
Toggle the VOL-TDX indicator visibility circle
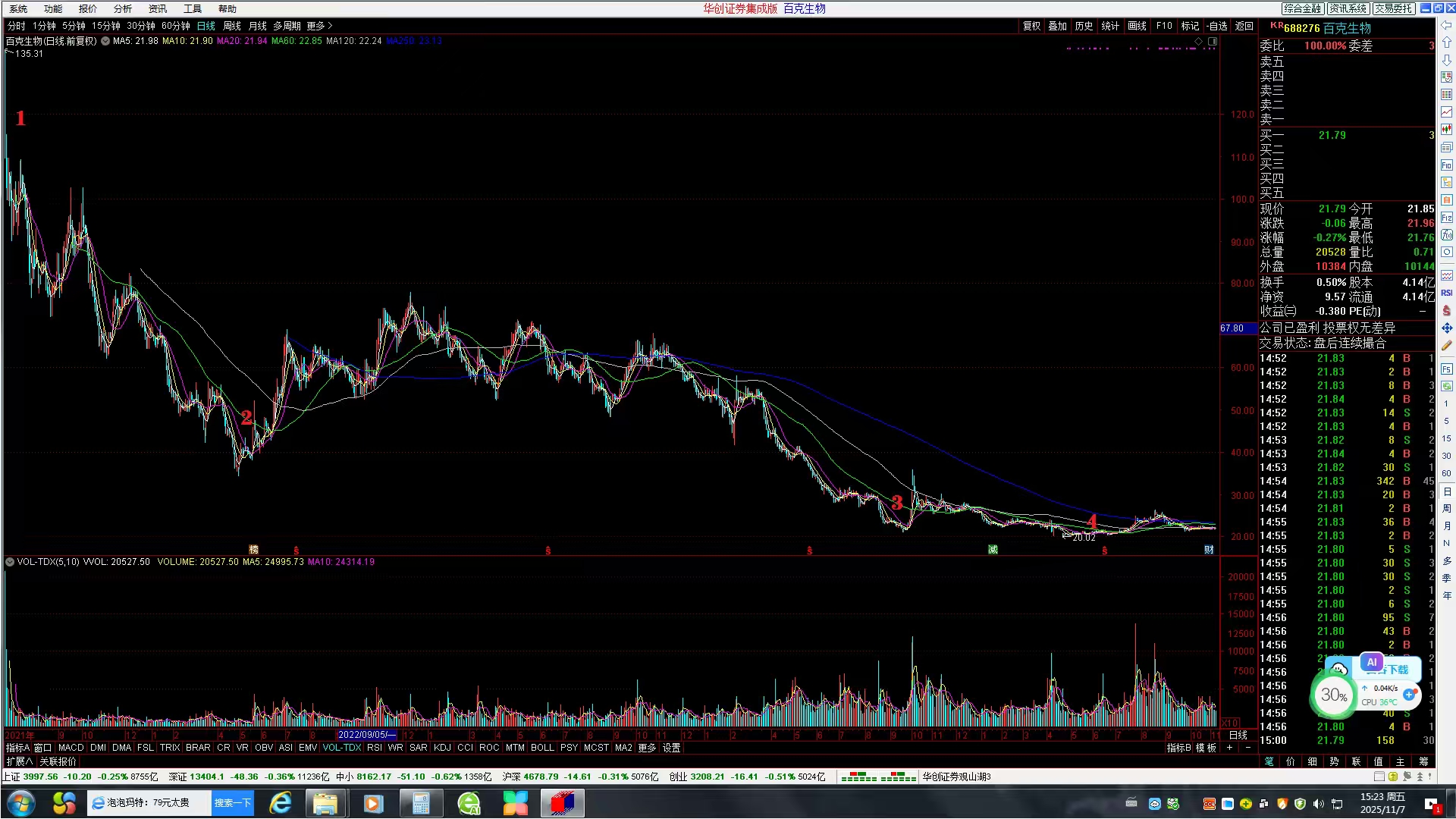click(x=10, y=562)
